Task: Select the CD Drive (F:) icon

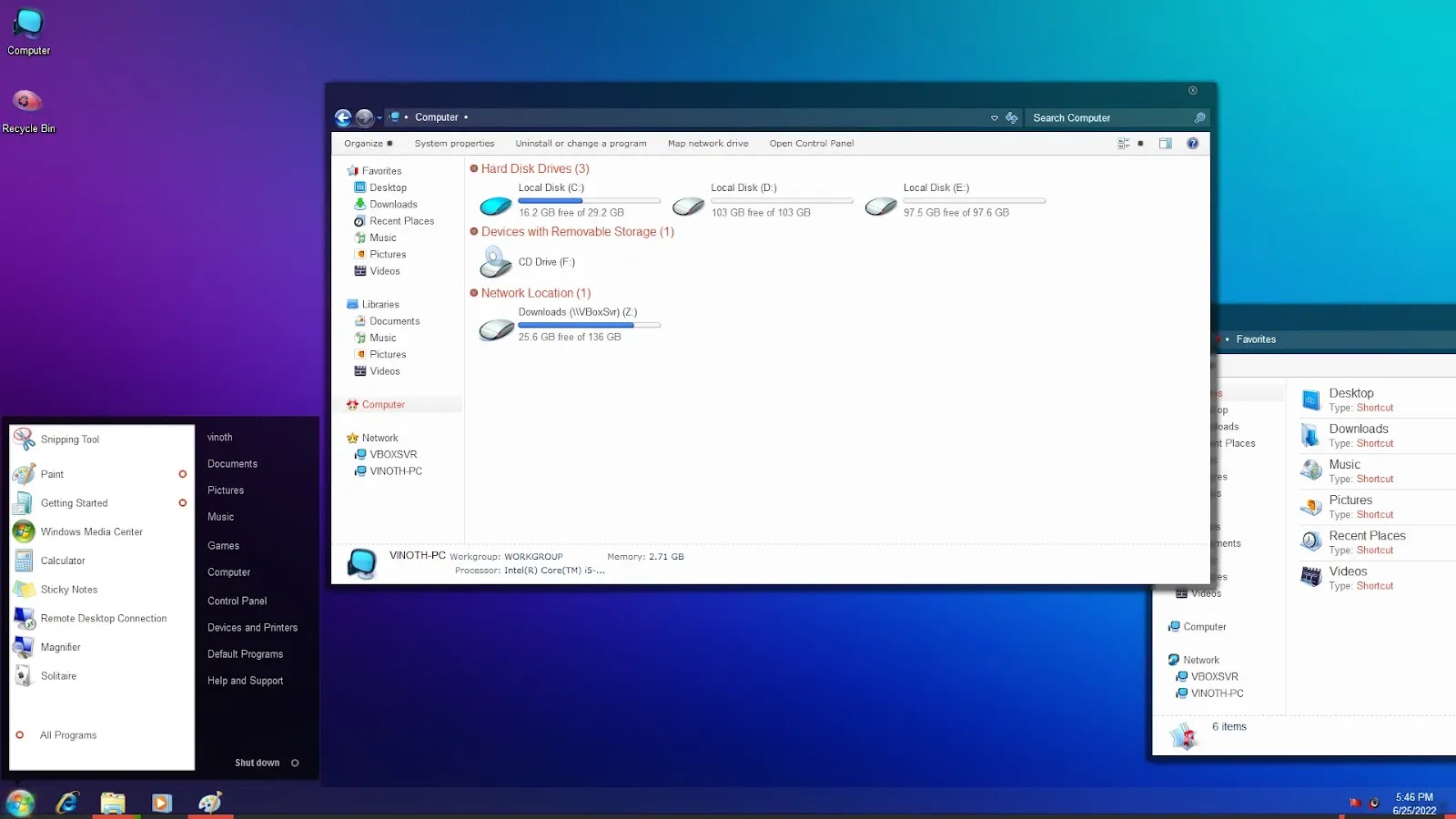Action: 496,262
